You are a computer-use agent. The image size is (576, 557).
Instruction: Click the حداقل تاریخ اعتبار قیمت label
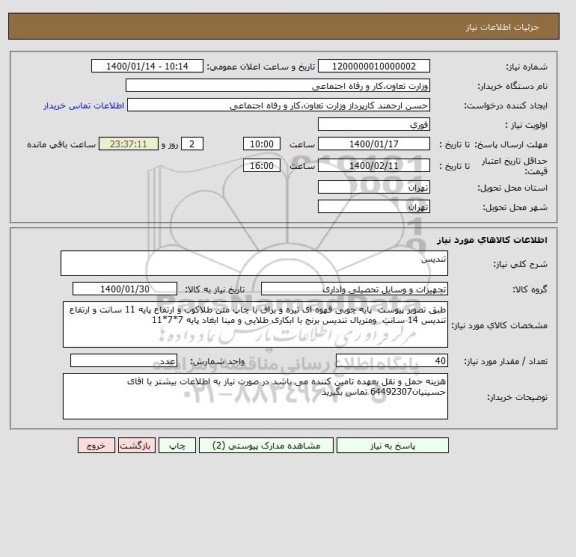[515, 166]
